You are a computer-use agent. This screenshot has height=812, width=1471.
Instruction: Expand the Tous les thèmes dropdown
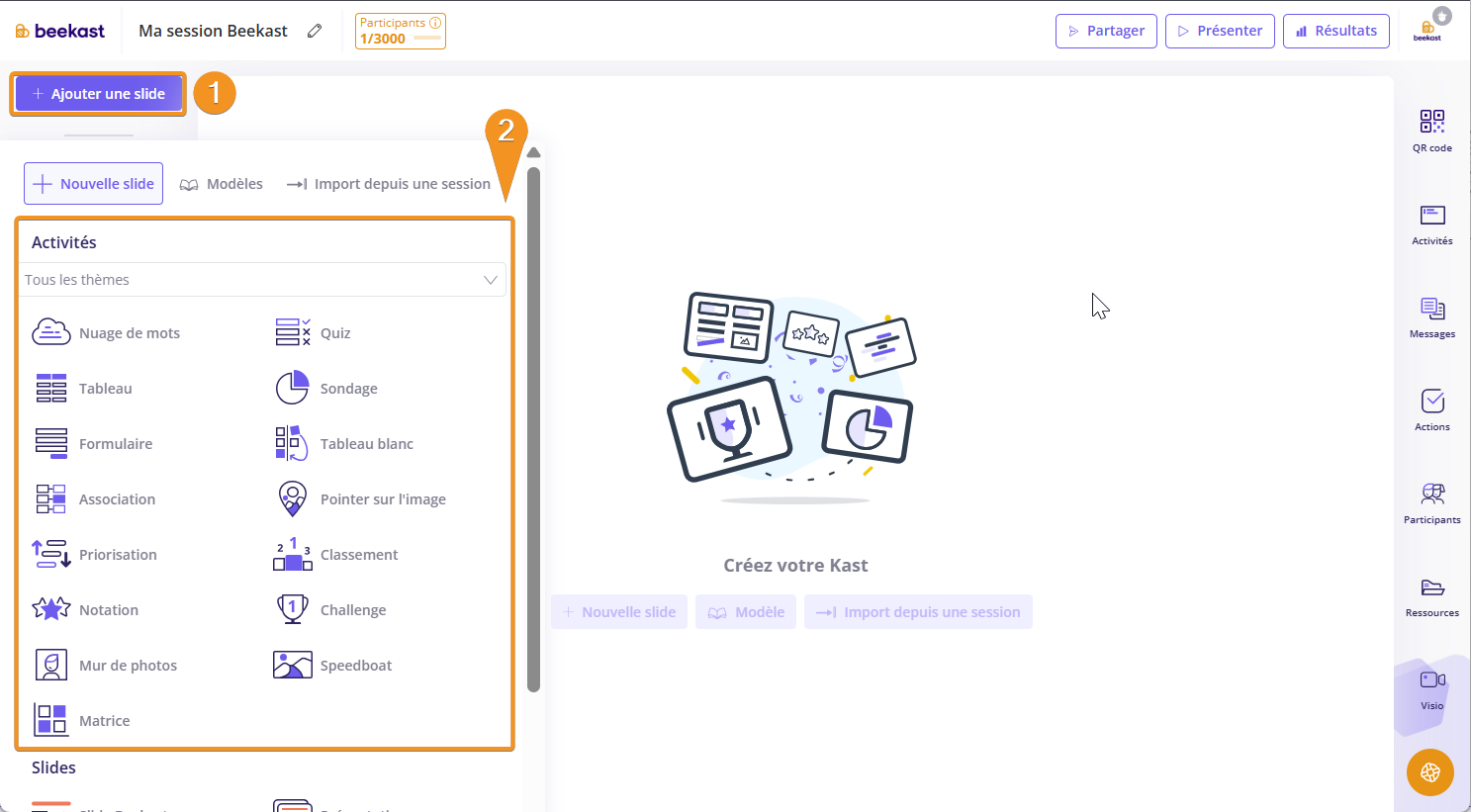pyautogui.click(x=262, y=280)
